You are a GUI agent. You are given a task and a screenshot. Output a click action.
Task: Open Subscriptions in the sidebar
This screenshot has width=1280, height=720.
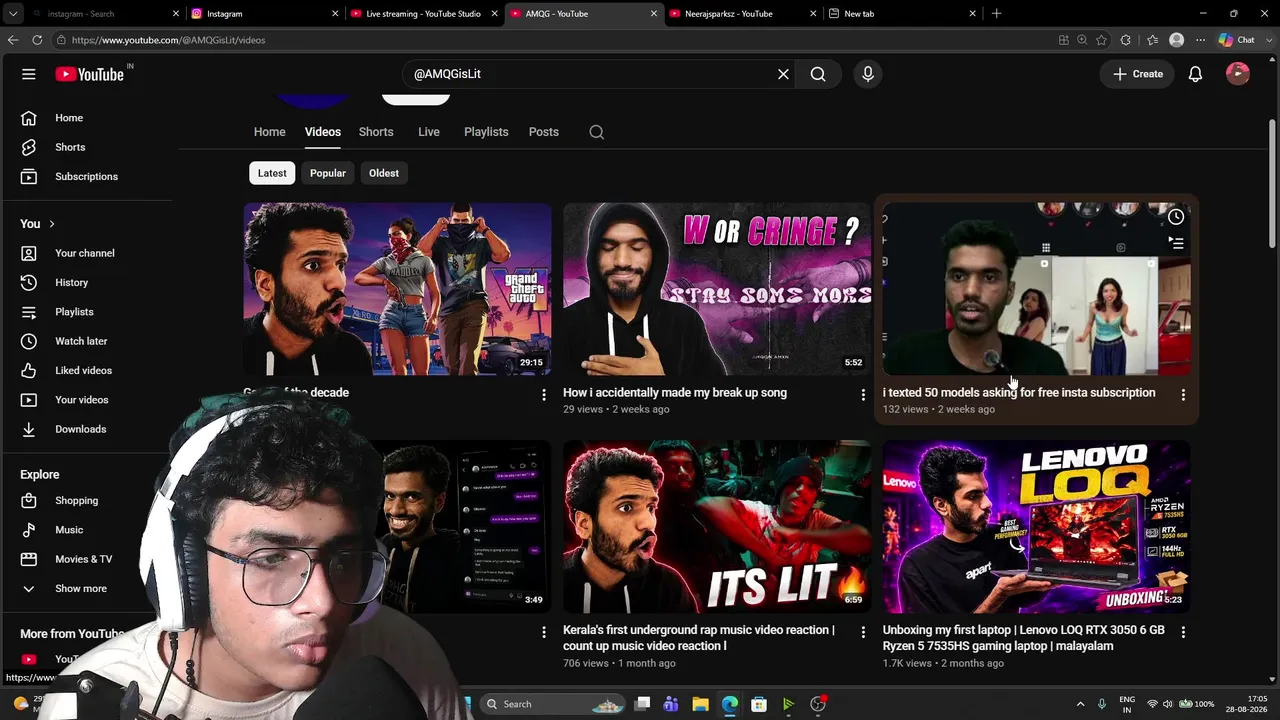86,176
